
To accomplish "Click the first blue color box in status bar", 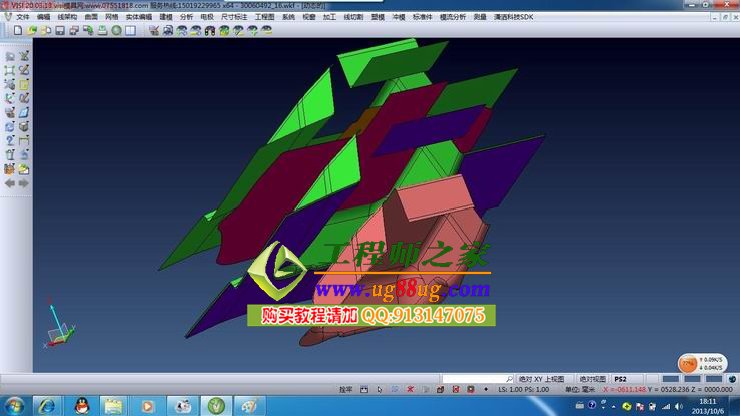I will (671, 379).
